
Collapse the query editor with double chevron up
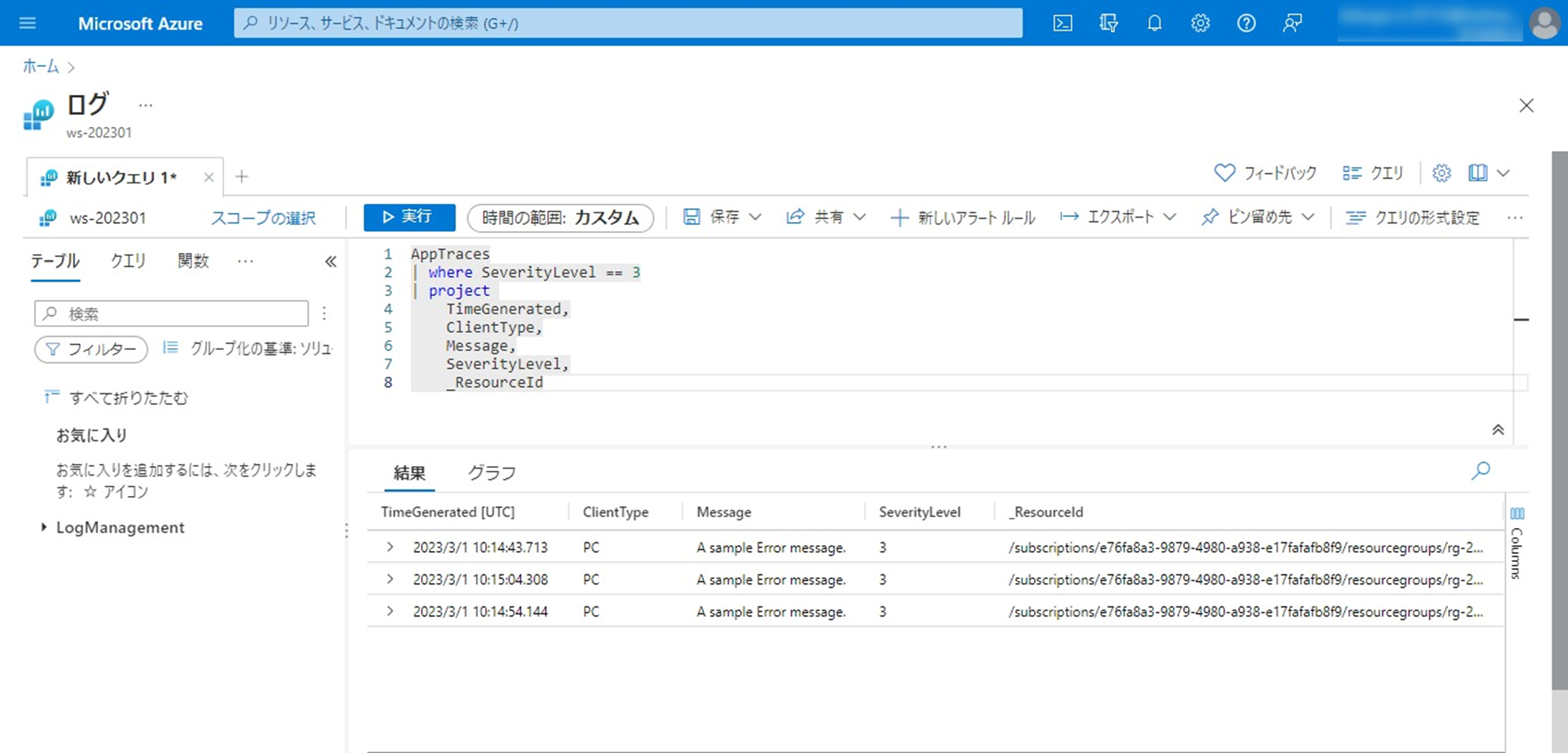[x=1497, y=430]
